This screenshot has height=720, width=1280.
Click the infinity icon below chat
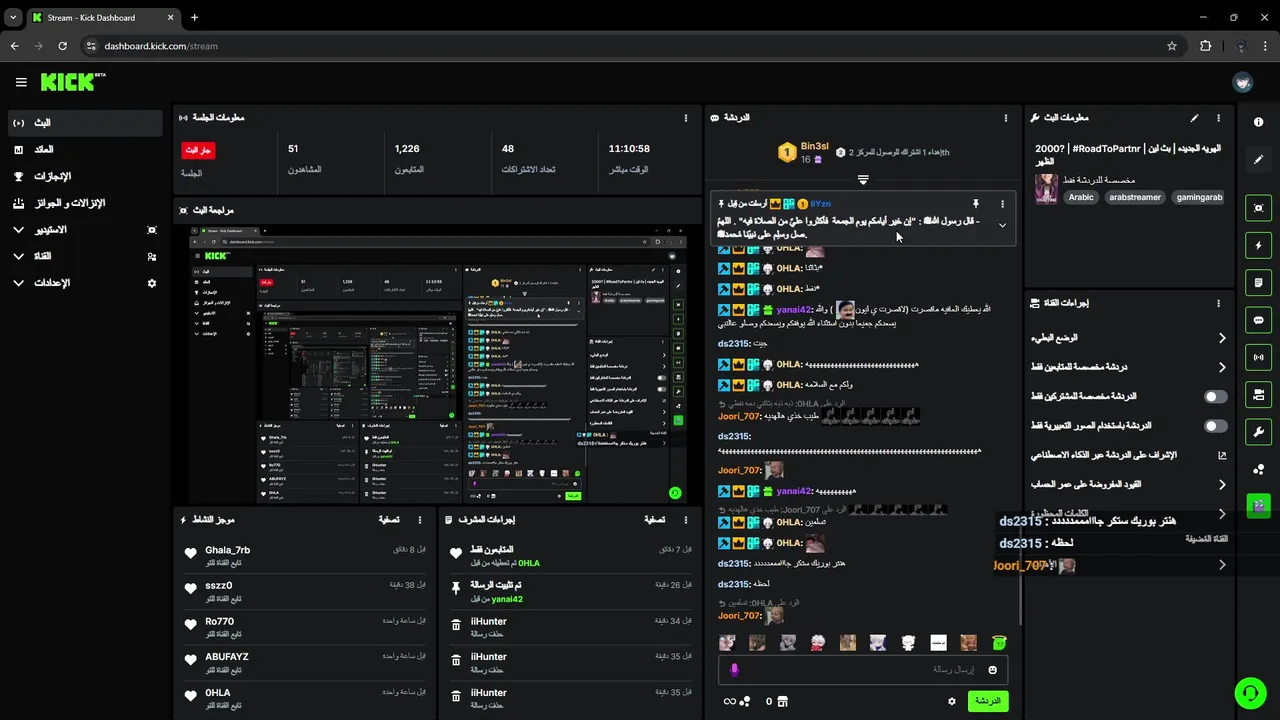click(730, 701)
